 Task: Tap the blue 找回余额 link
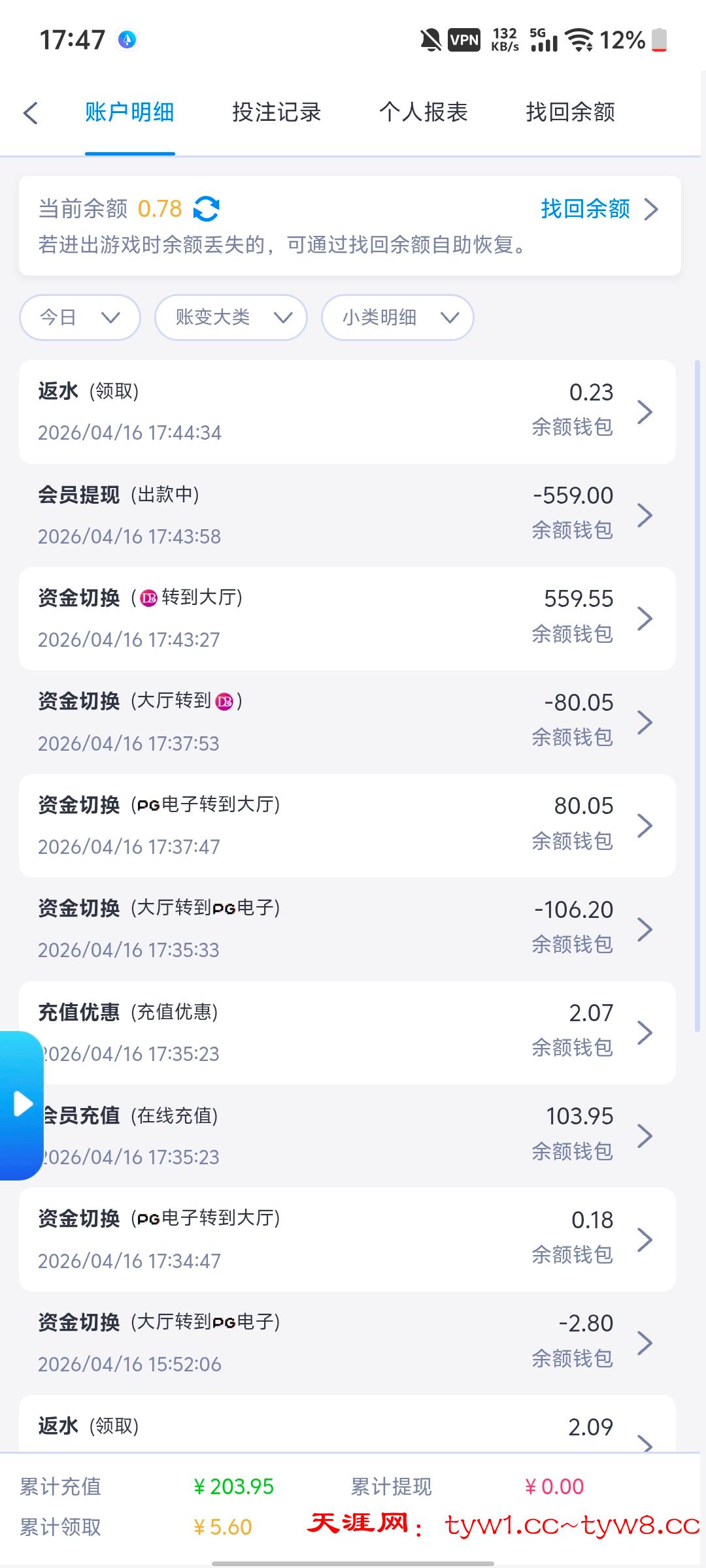pos(585,209)
